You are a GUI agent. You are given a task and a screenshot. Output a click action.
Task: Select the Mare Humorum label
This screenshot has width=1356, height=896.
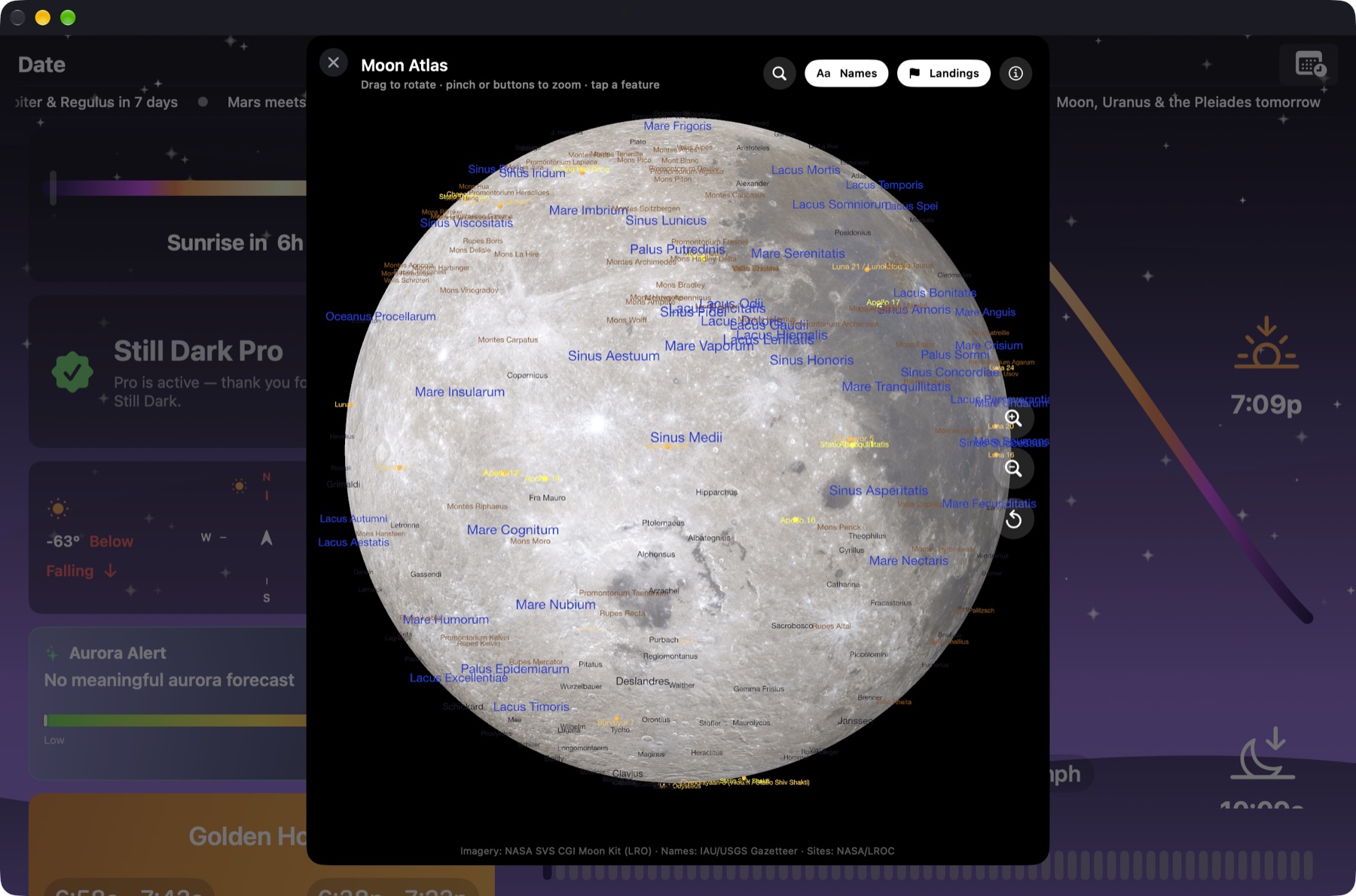[446, 620]
